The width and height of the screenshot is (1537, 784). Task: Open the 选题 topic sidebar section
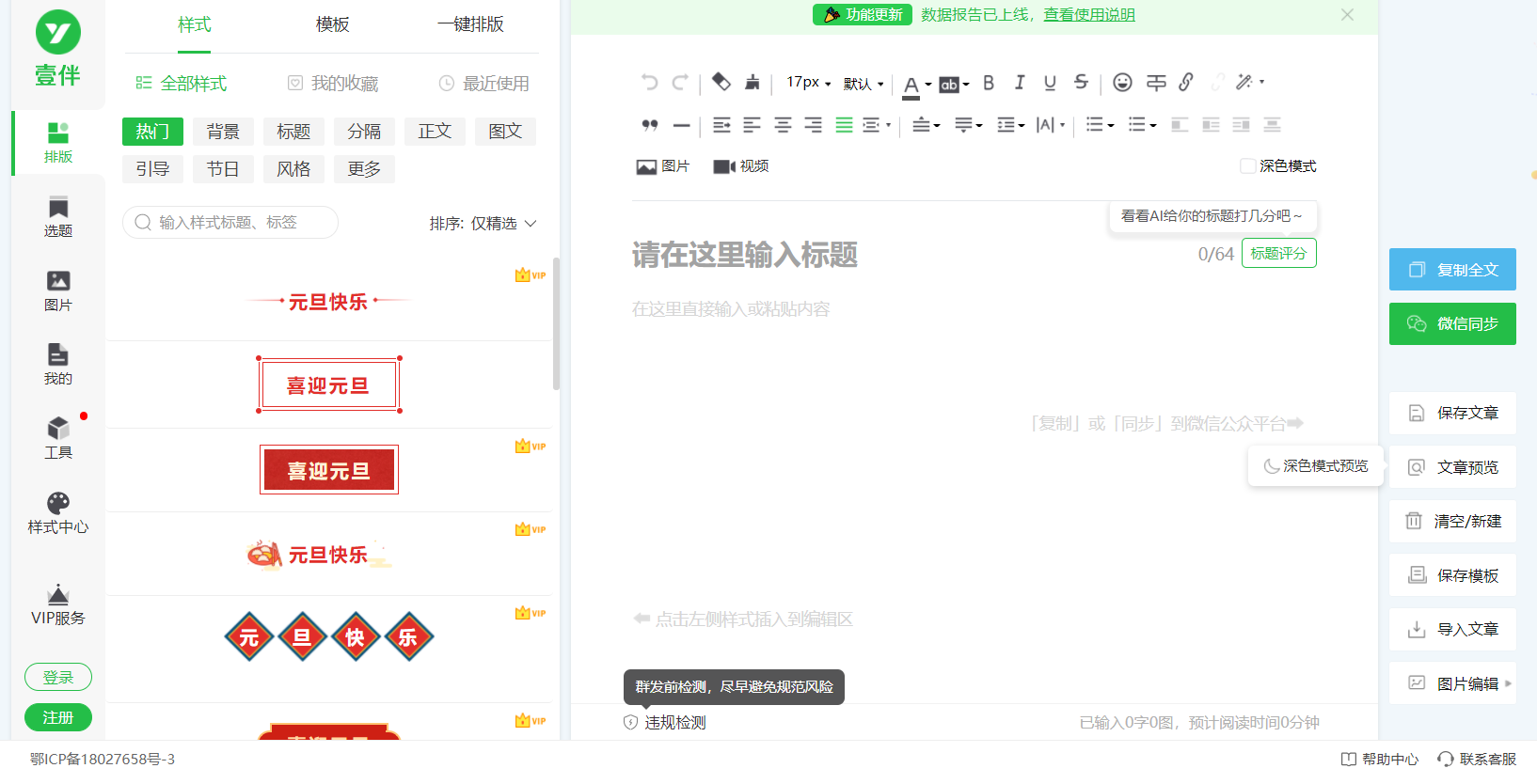(x=58, y=217)
